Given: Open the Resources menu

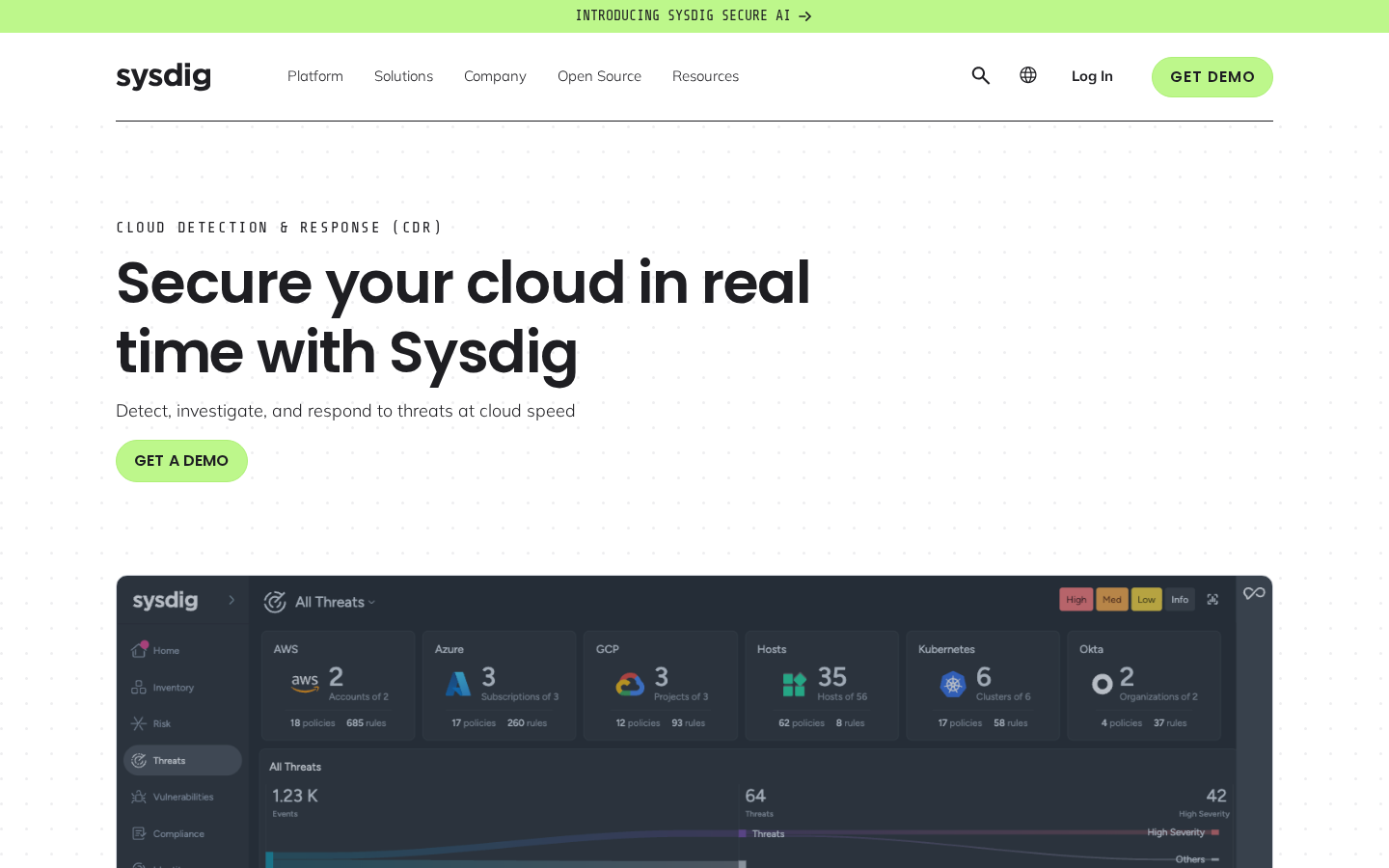Looking at the screenshot, I should (705, 76).
